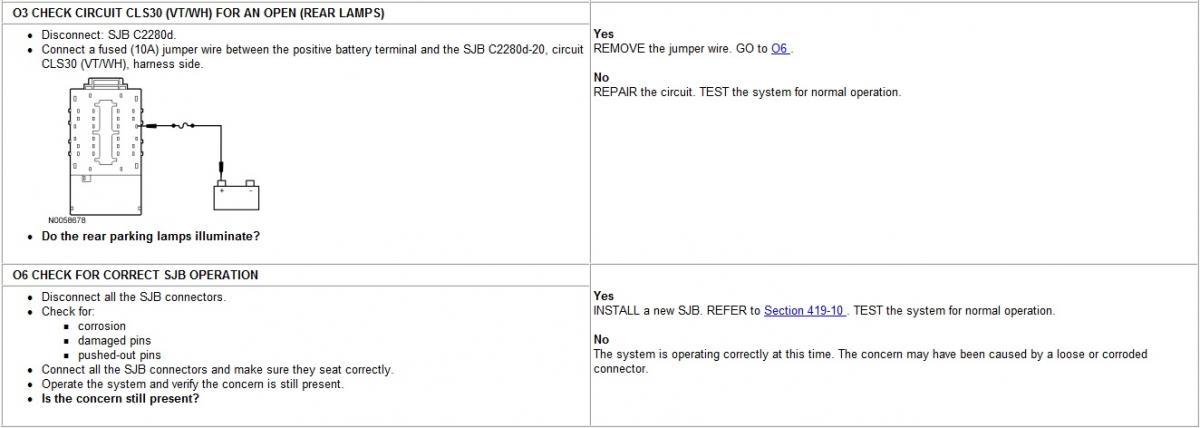Click the 'Is the concern still present?' question
The height and width of the screenshot is (428, 1200).
[120, 399]
